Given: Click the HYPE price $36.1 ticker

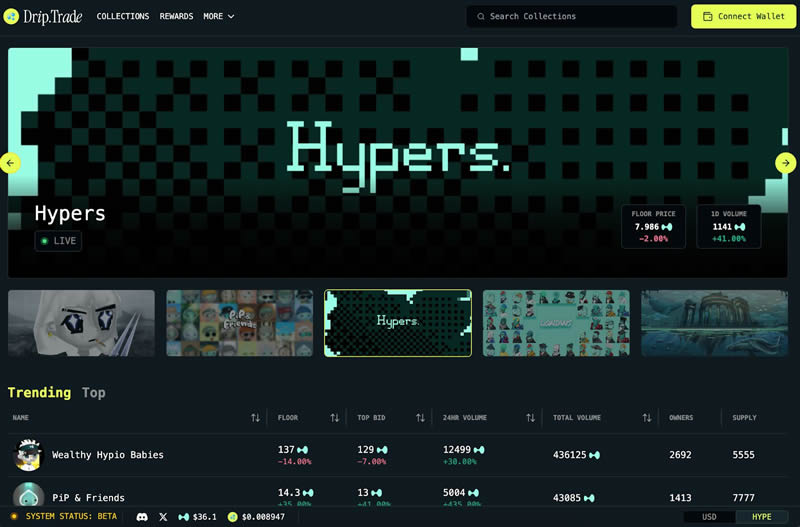Looking at the screenshot, I should coord(197,517).
